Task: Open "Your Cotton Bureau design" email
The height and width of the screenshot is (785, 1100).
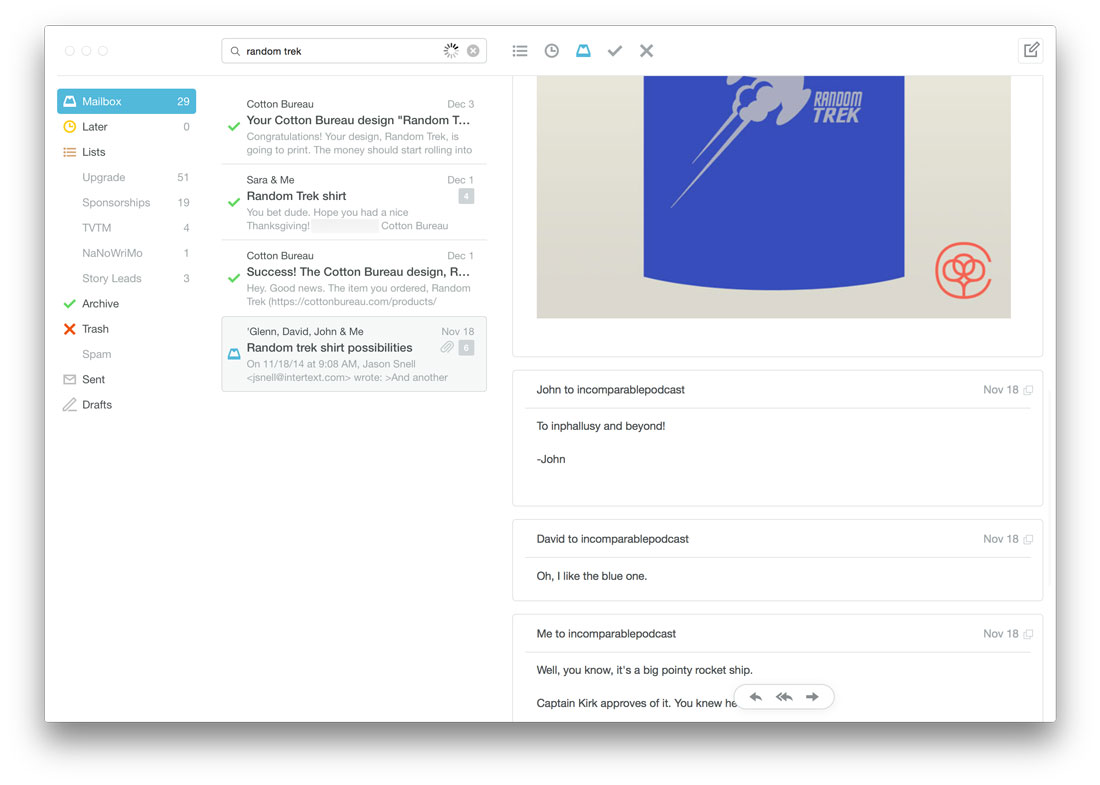Action: (x=354, y=126)
